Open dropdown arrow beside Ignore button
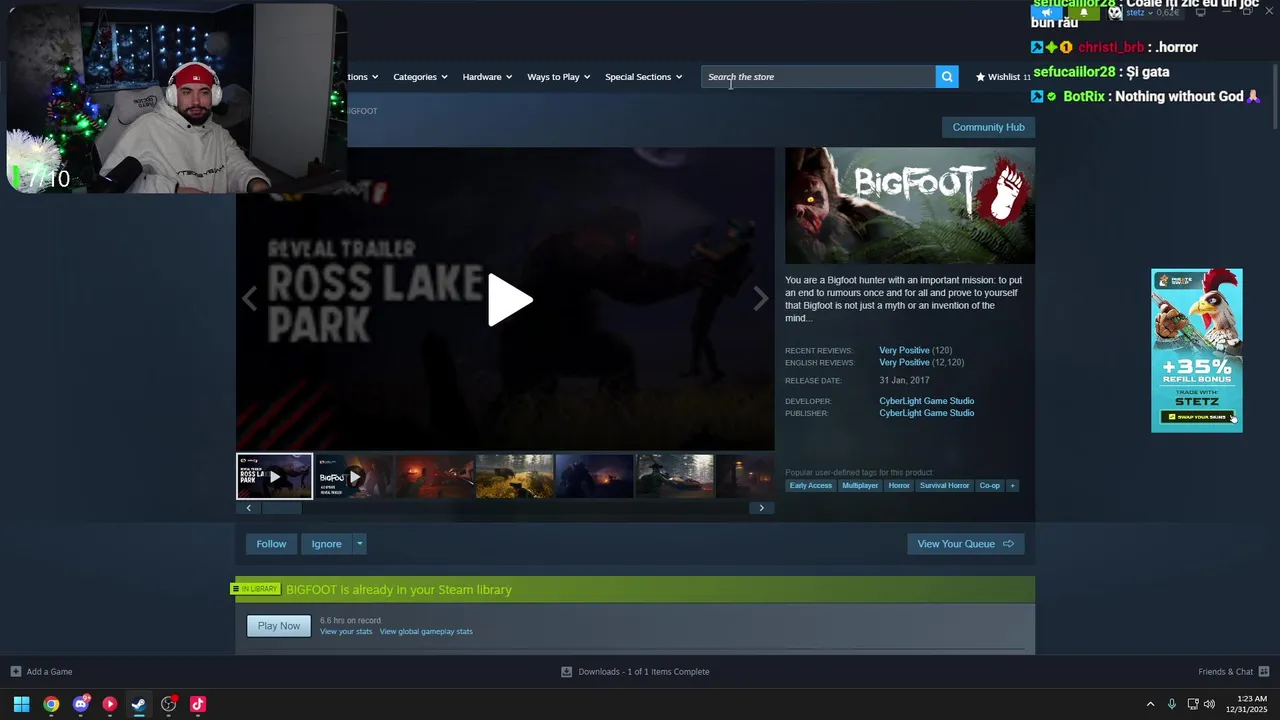1280x720 pixels. point(360,544)
